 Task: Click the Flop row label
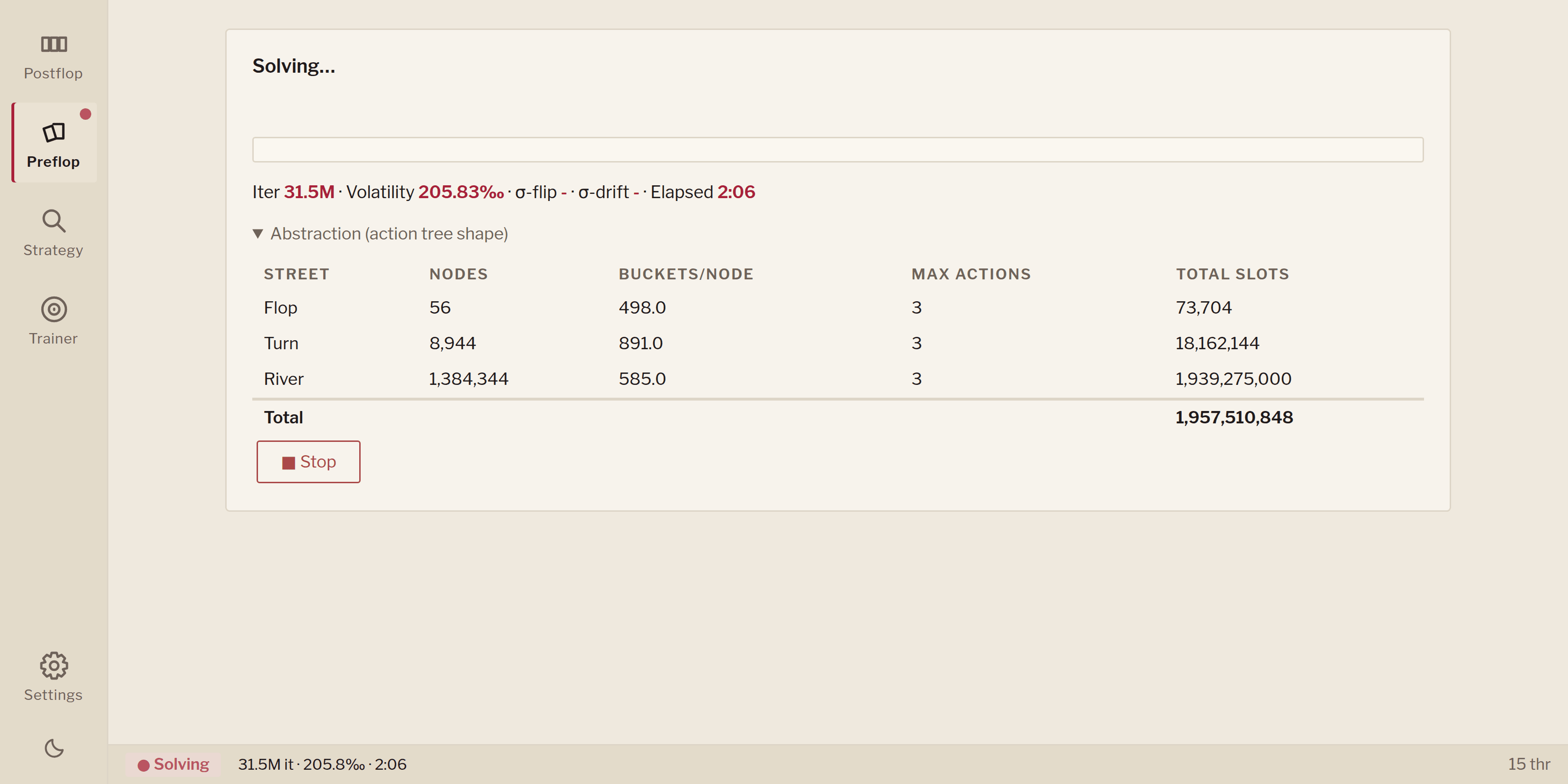[281, 308]
